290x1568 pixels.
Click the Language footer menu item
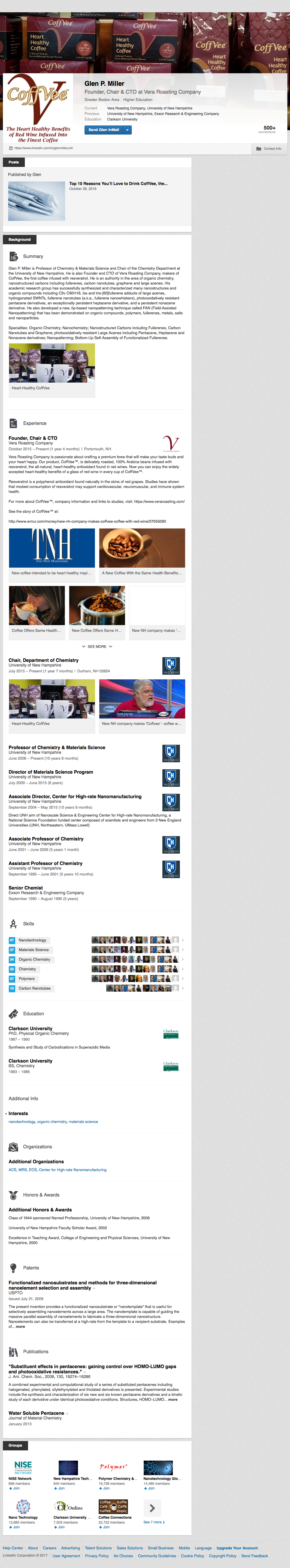tap(203, 1547)
